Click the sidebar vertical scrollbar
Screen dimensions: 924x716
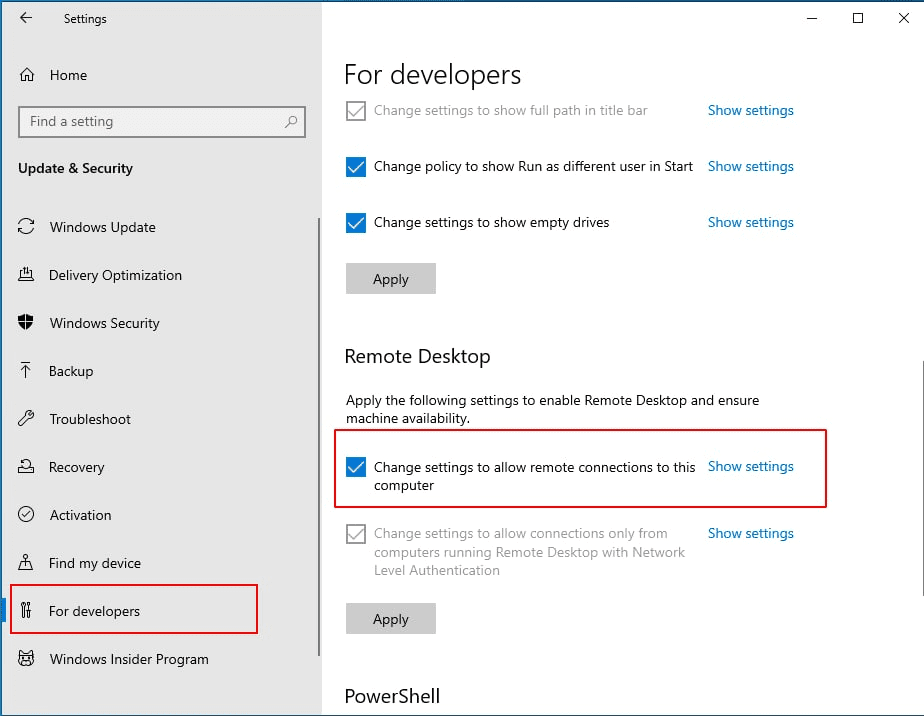(319, 437)
